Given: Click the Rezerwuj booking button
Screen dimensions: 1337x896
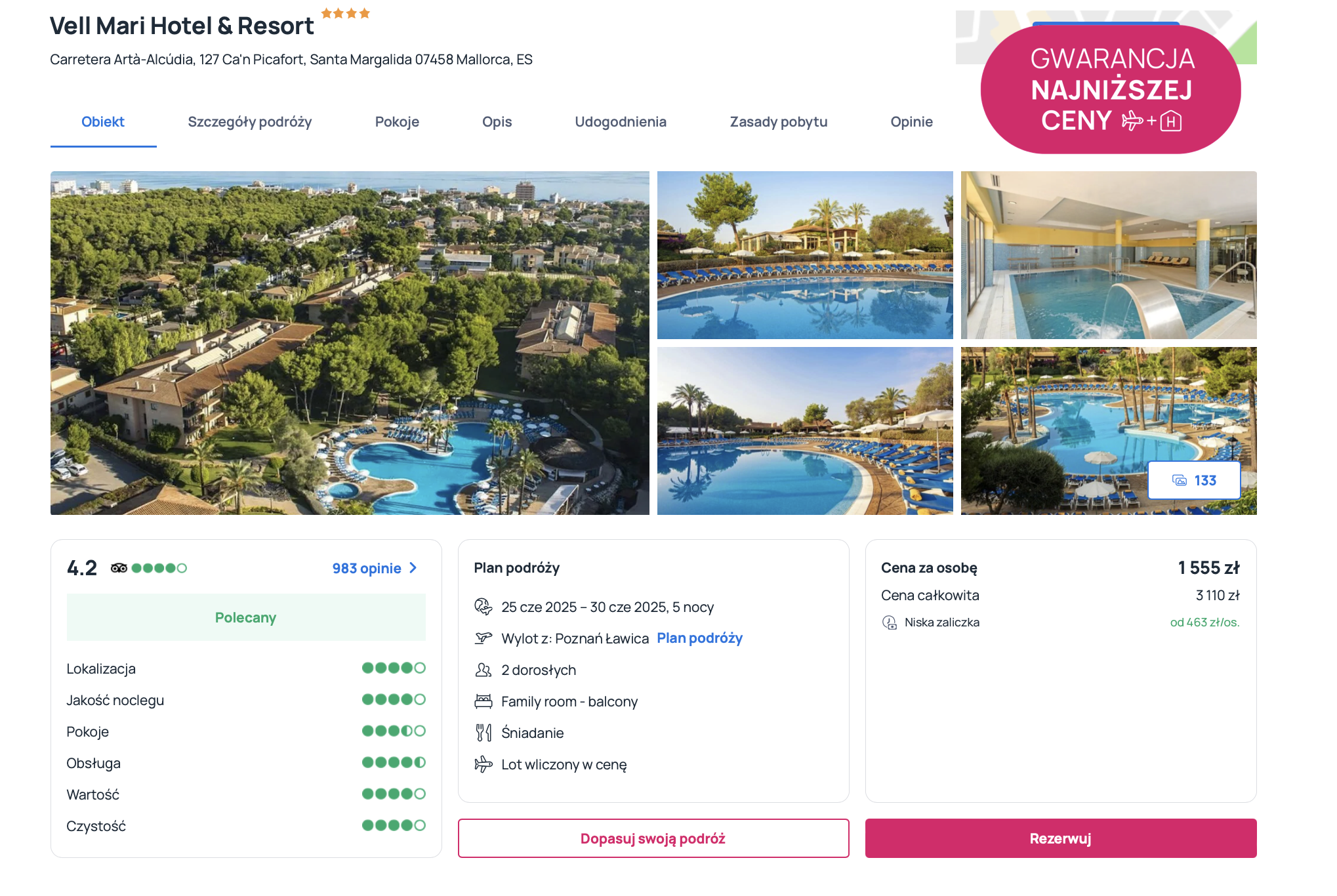Looking at the screenshot, I should pyautogui.click(x=1061, y=838).
